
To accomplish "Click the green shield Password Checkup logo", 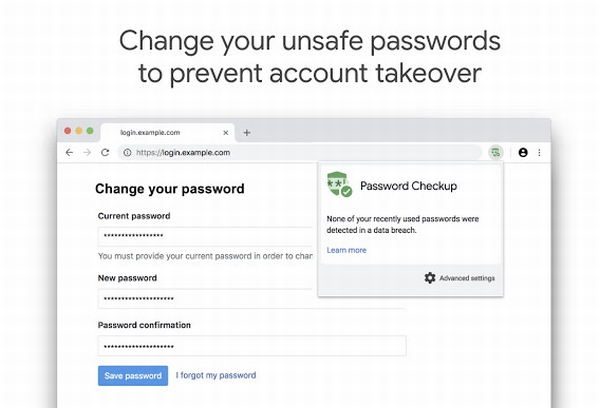I will (339, 185).
